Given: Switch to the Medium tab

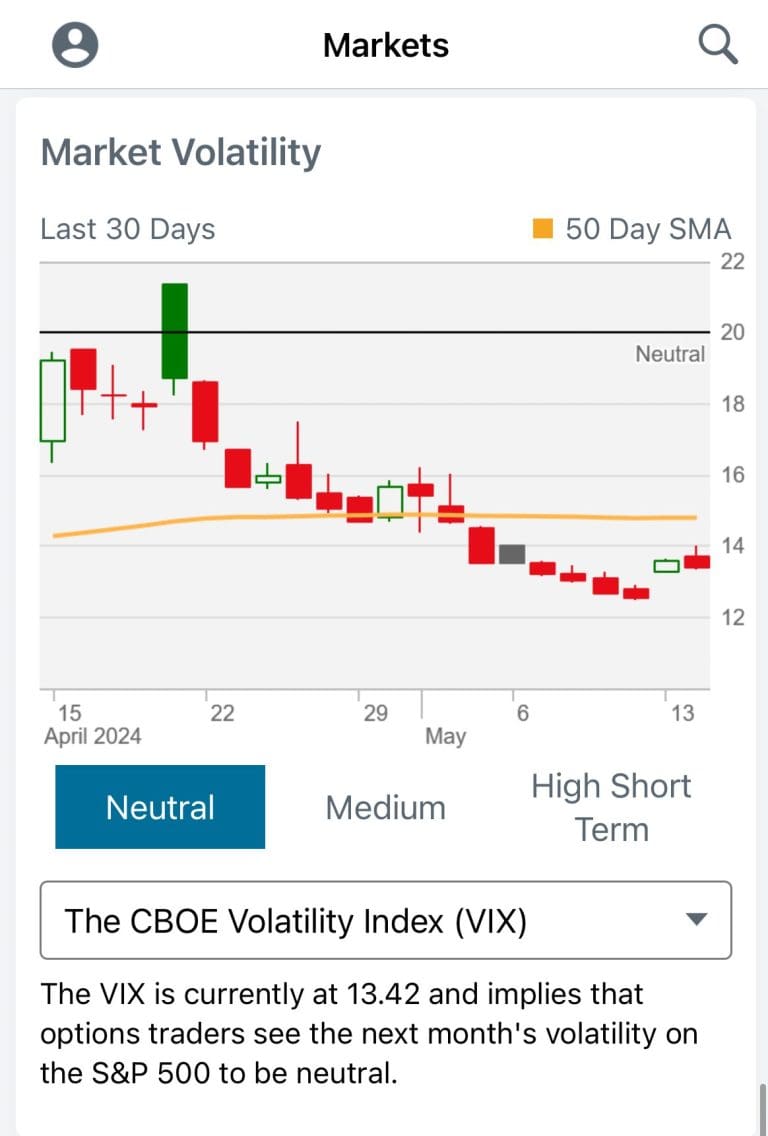Looking at the screenshot, I should click(385, 807).
